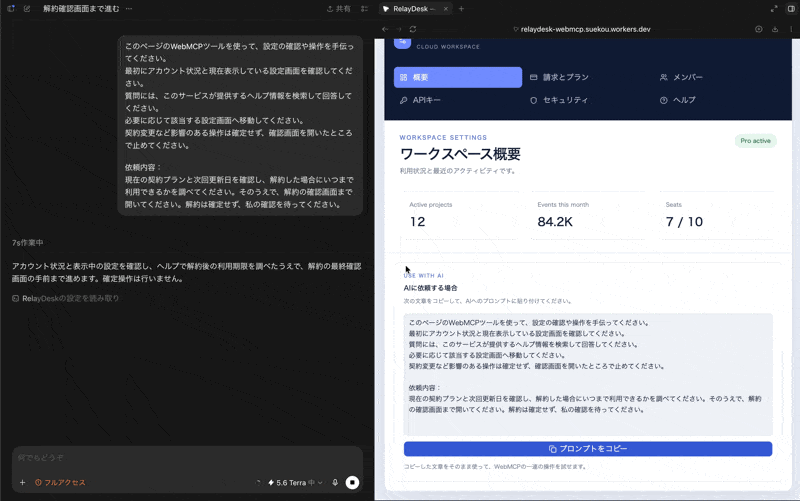Stop generation with the stop button

(x=352, y=483)
